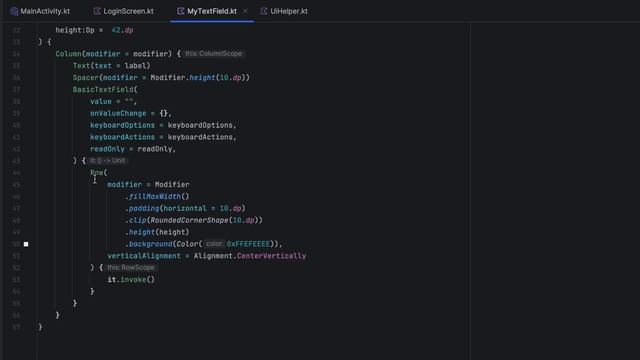Click the 'this: ColumnScope' inlay hint

click(x=213, y=54)
